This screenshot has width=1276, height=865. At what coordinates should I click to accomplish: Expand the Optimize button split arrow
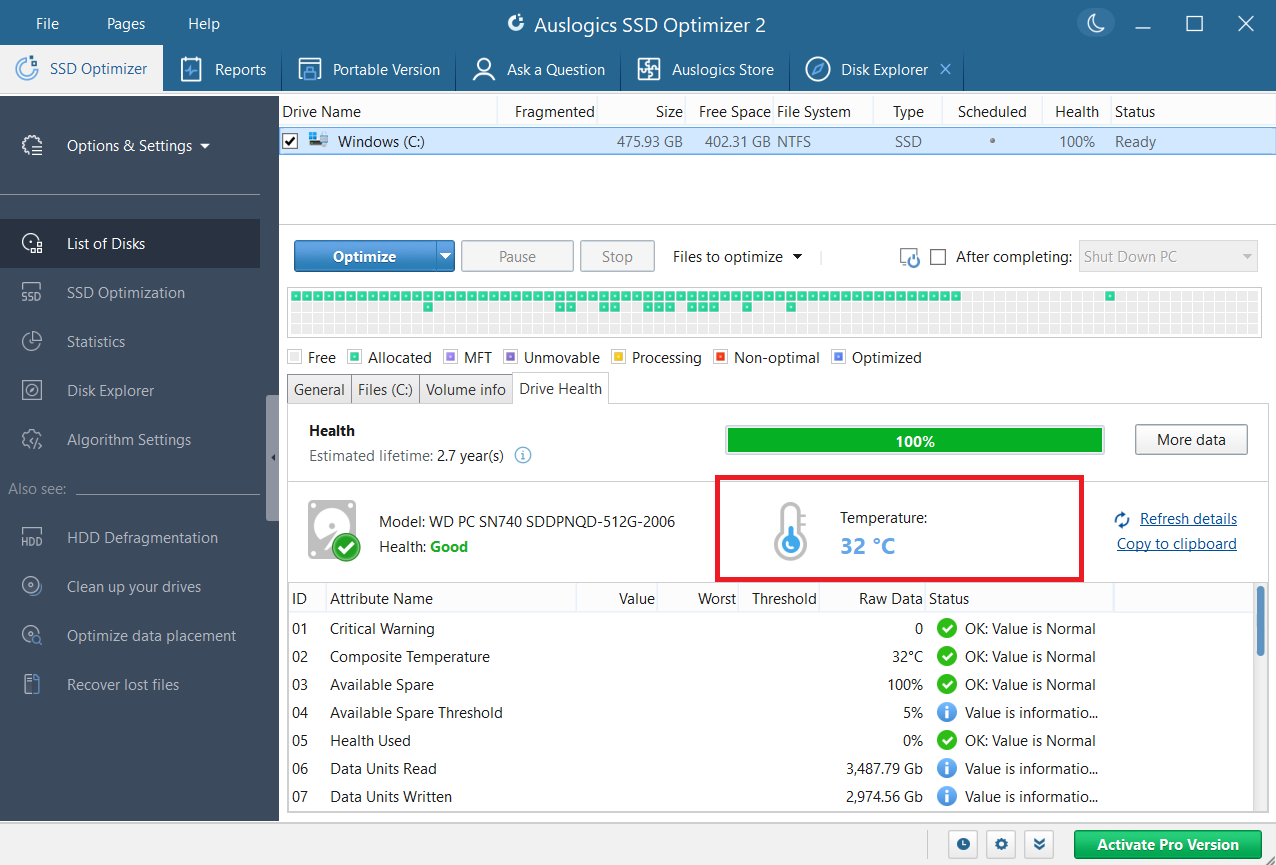(444, 256)
